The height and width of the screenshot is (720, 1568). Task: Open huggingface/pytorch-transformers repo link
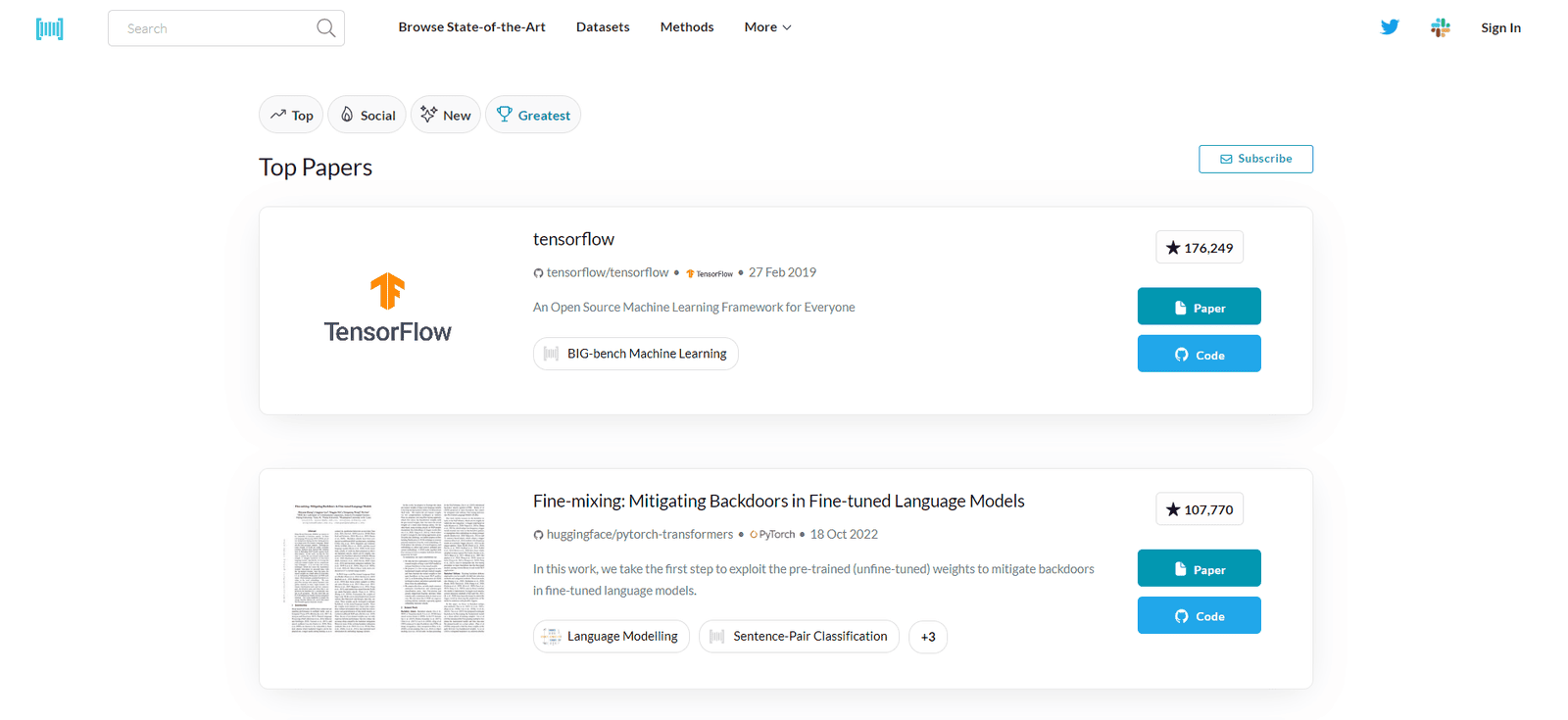(633, 534)
